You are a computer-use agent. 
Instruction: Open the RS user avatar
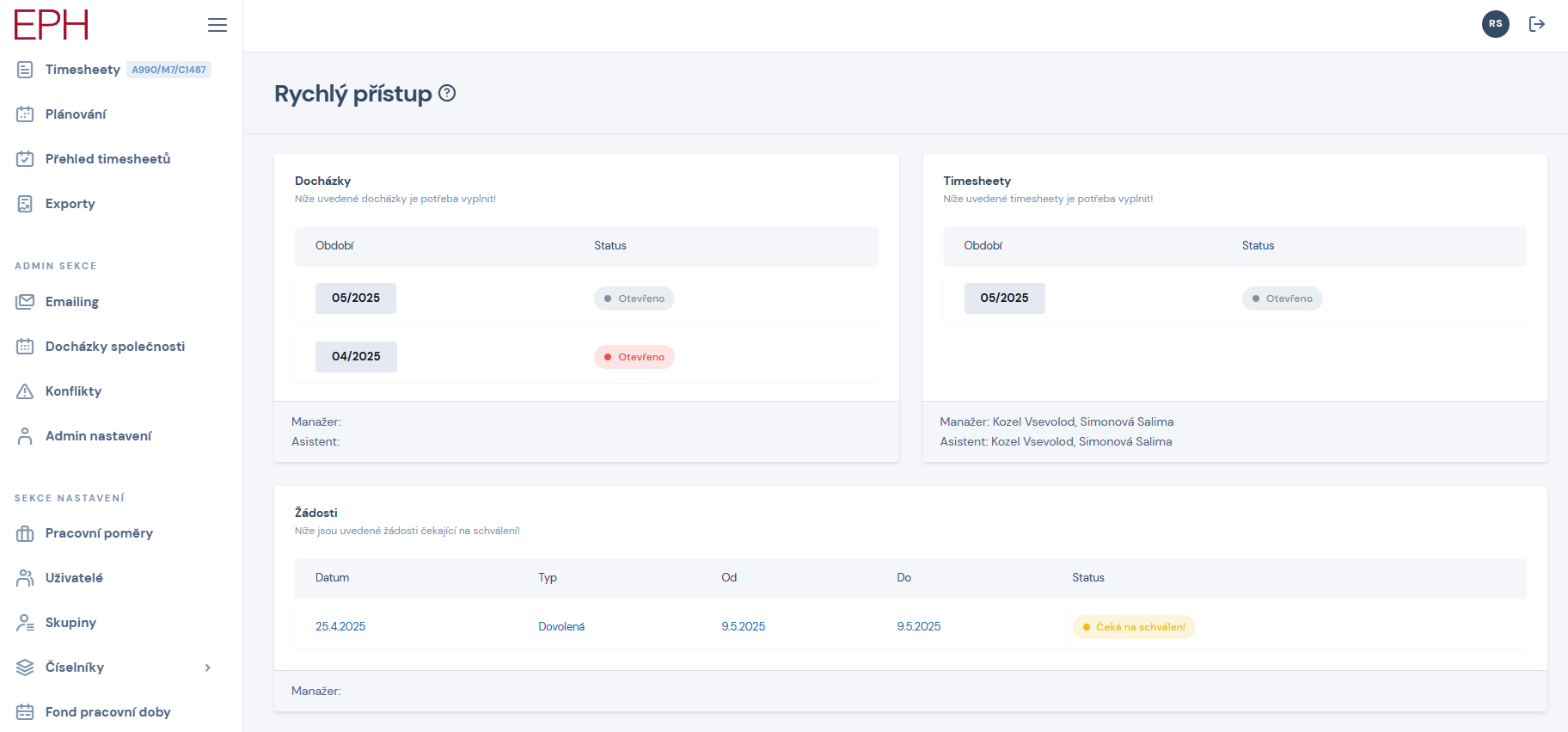click(x=1495, y=24)
